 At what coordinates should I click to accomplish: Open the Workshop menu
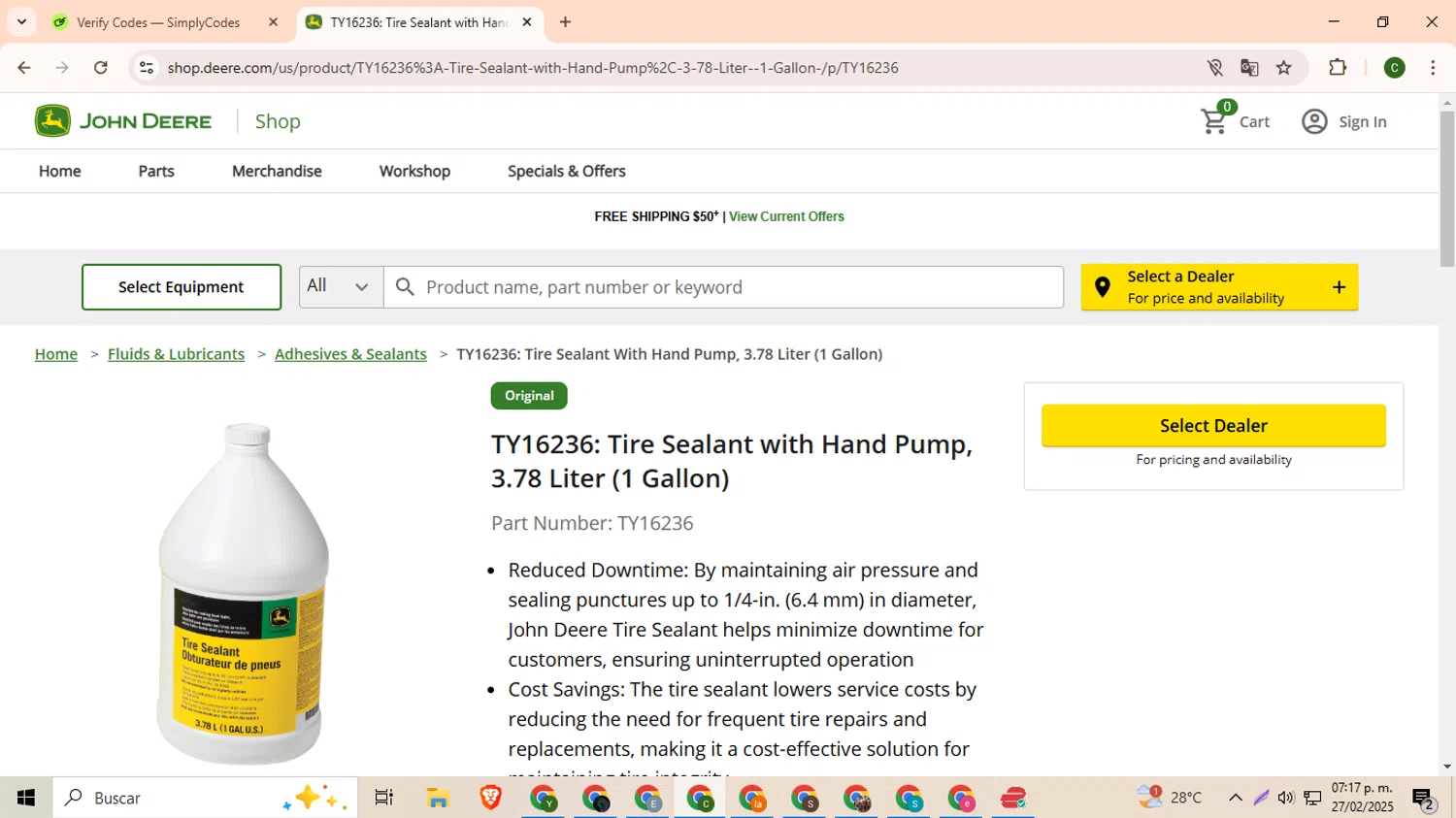click(x=414, y=171)
